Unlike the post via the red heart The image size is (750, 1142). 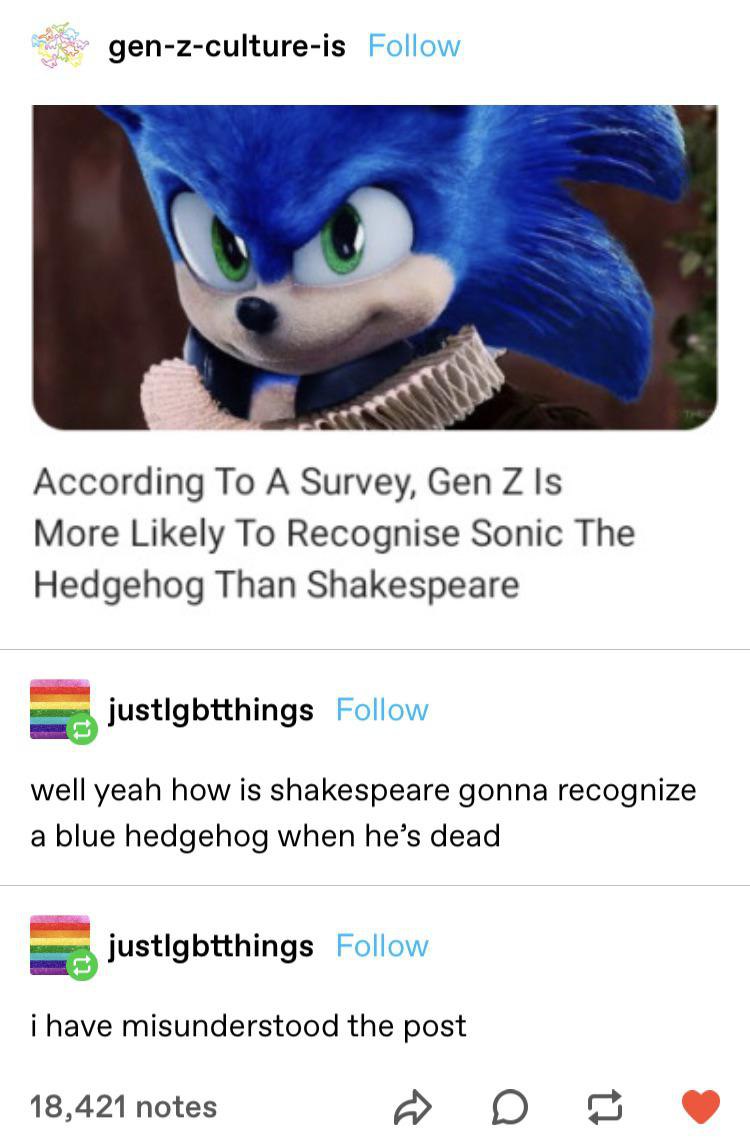(700, 1107)
